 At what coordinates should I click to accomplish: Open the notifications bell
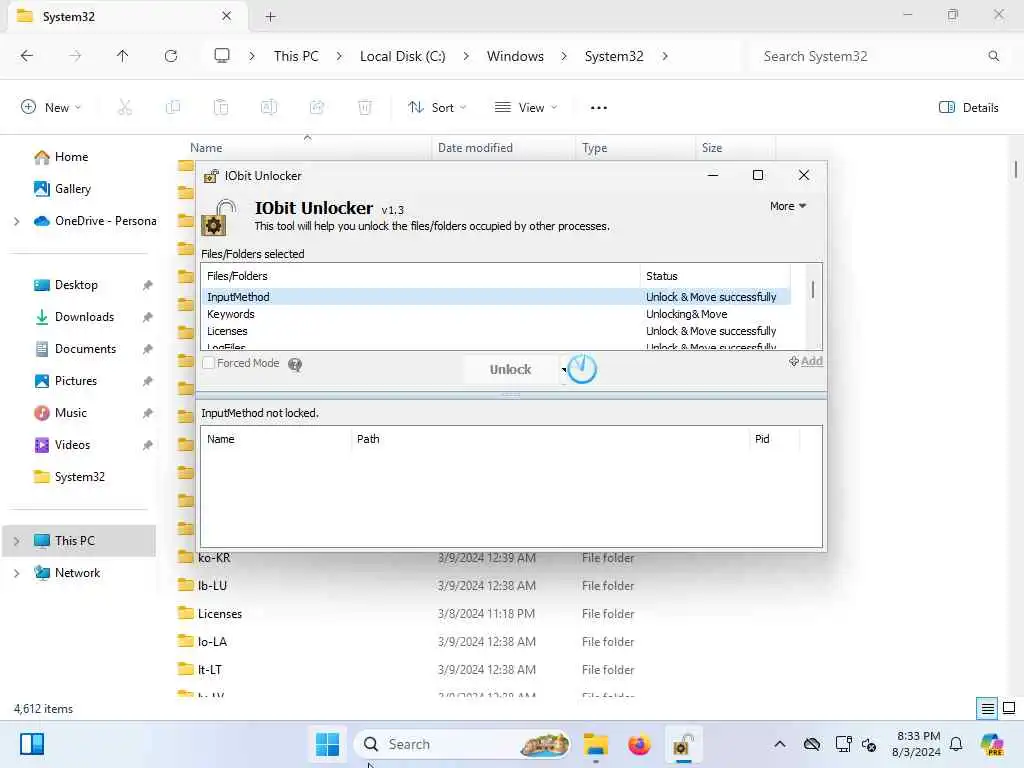pyautogui.click(x=956, y=744)
